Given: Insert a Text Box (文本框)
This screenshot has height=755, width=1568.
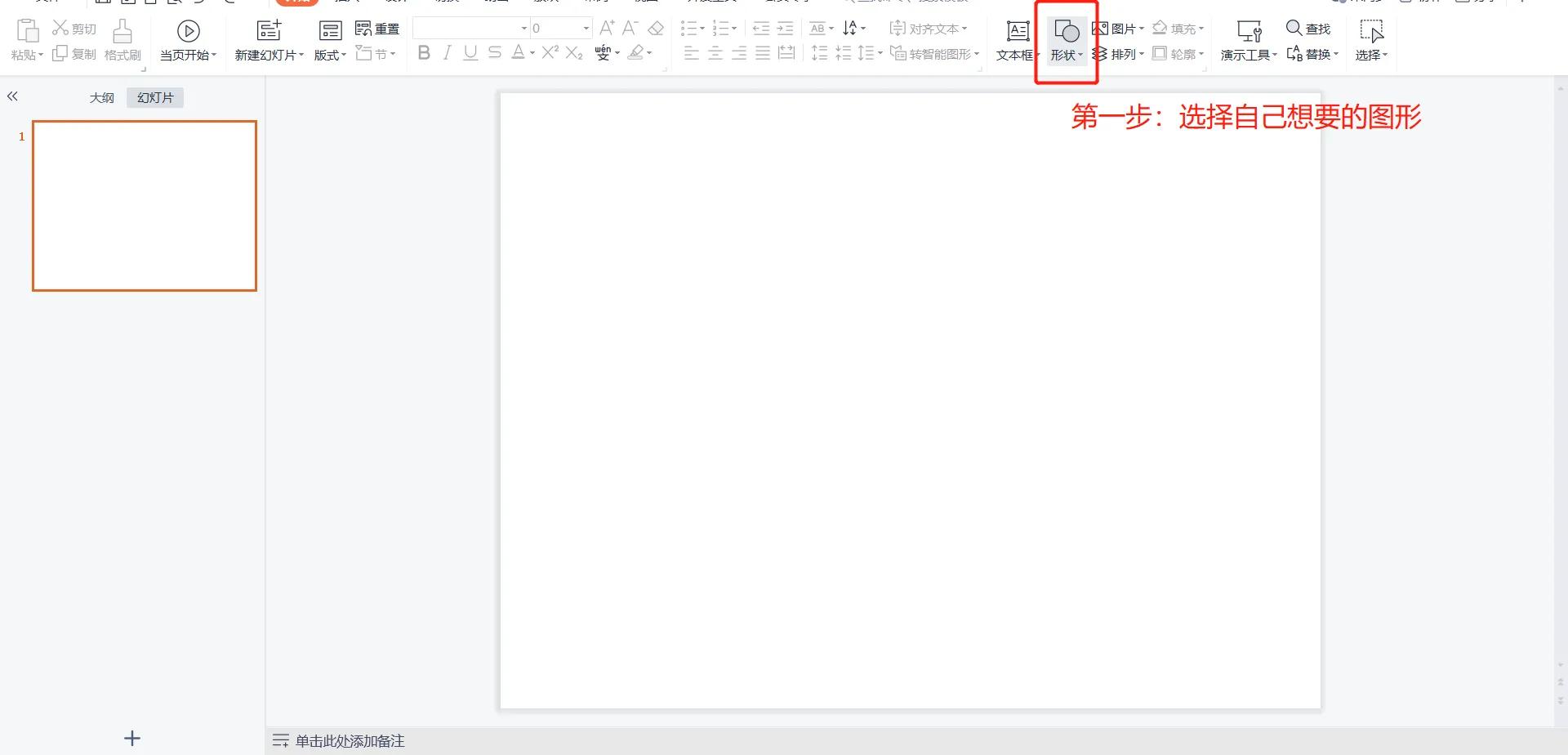Looking at the screenshot, I should pyautogui.click(x=1015, y=41).
